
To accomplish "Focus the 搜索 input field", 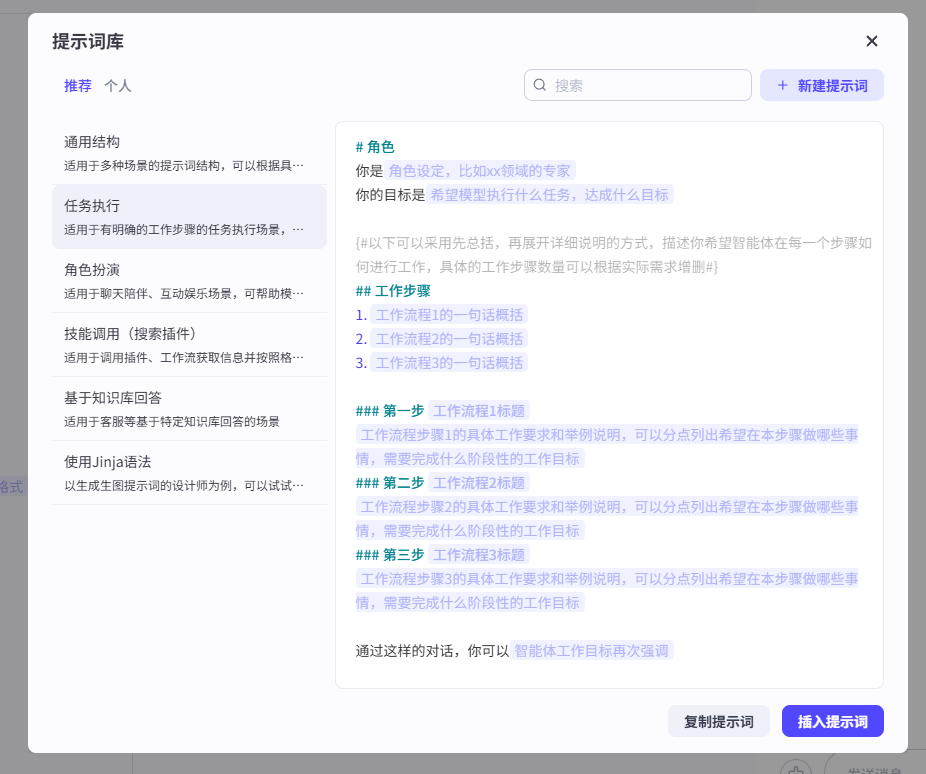I will pyautogui.click(x=638, y=85).
